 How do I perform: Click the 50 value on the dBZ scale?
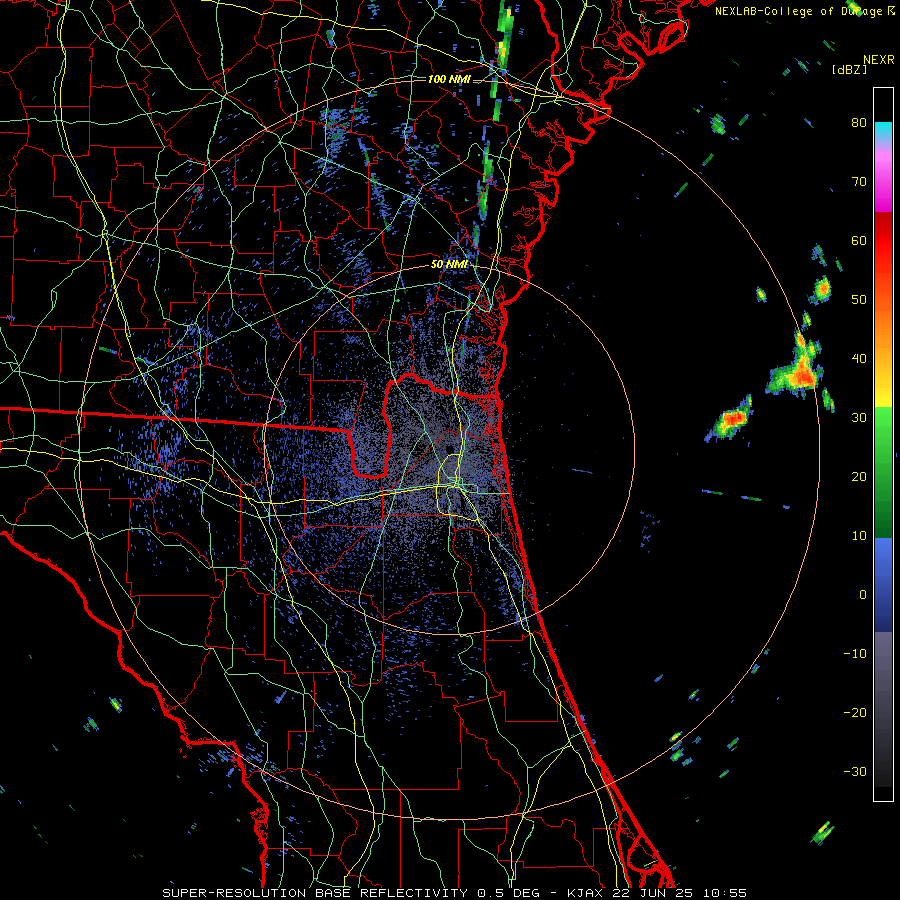pyautogui.click(x=859, y=300)
